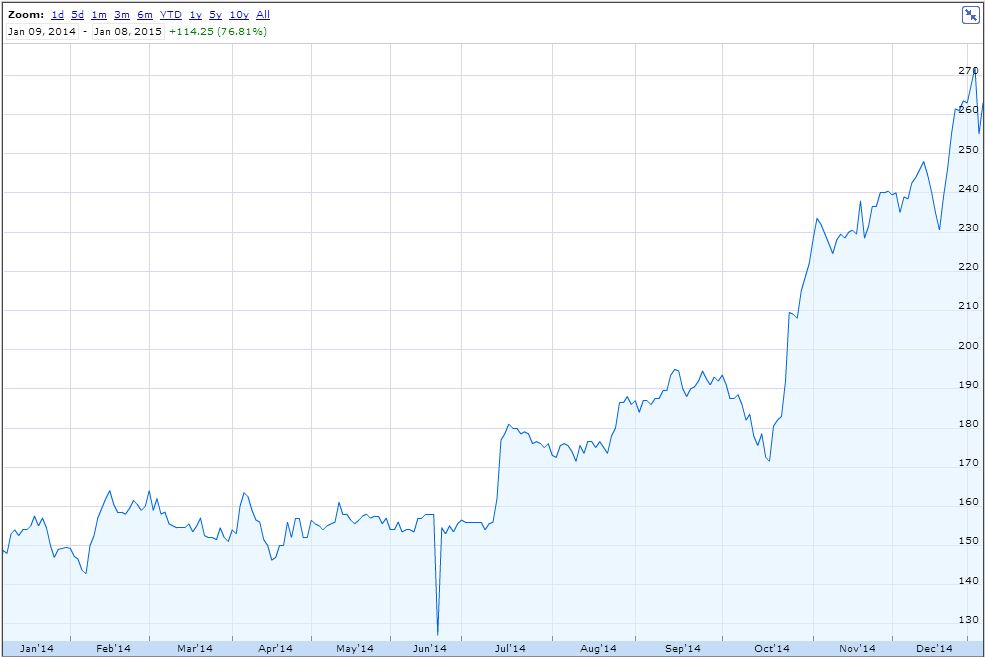Set zoom range to 5d
The image size is (986, 657).
click(x=77, y=14)
